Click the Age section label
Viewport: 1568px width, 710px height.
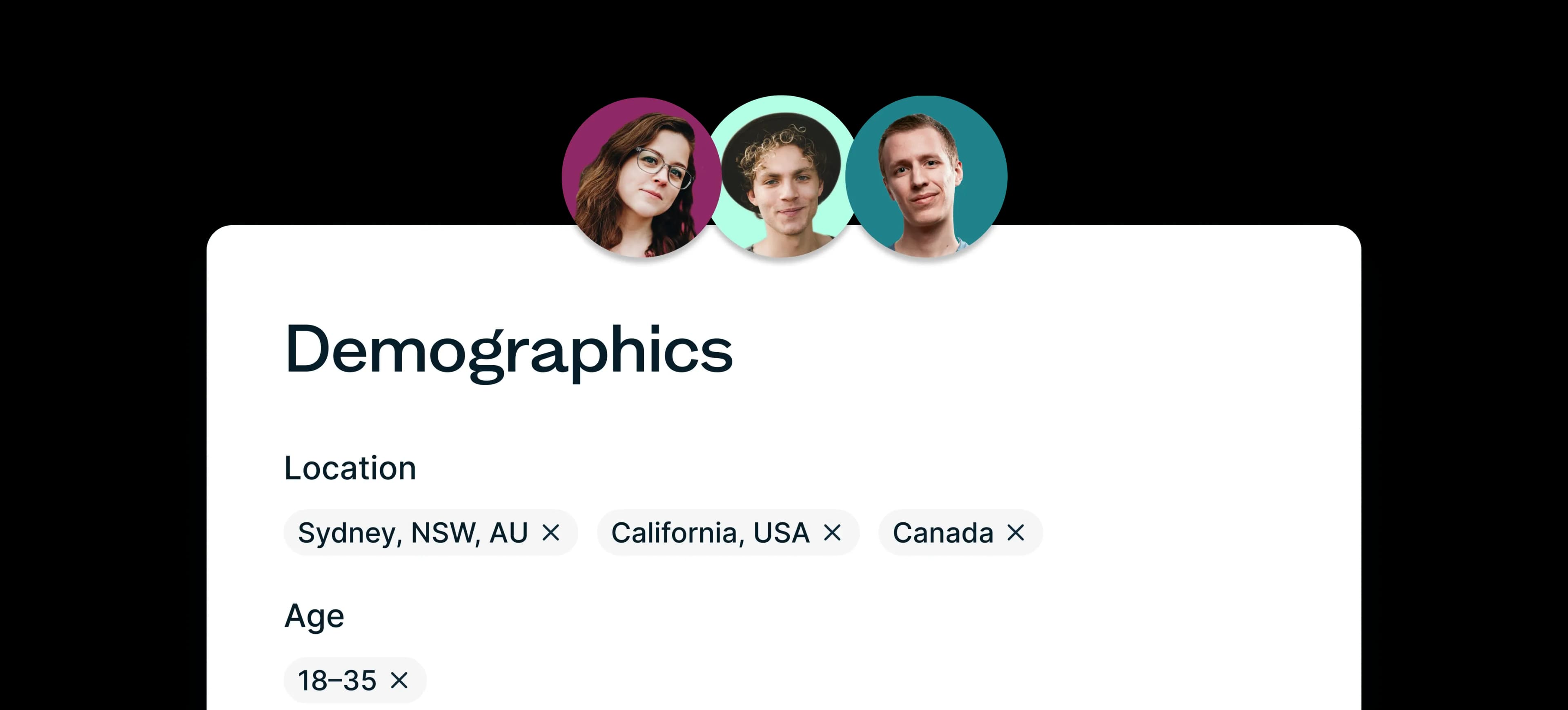pos(315,616)
